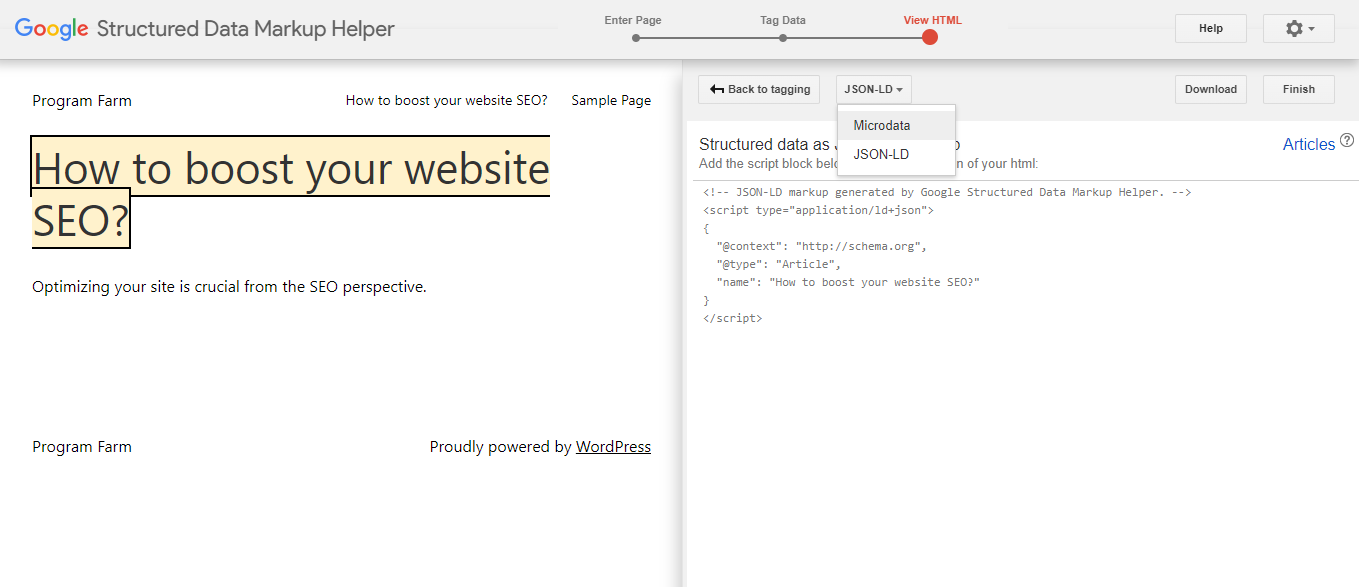The width and height of the screenshot is (1359, 587).
Task: Click the View HTML step label
Action: [933, 20]
